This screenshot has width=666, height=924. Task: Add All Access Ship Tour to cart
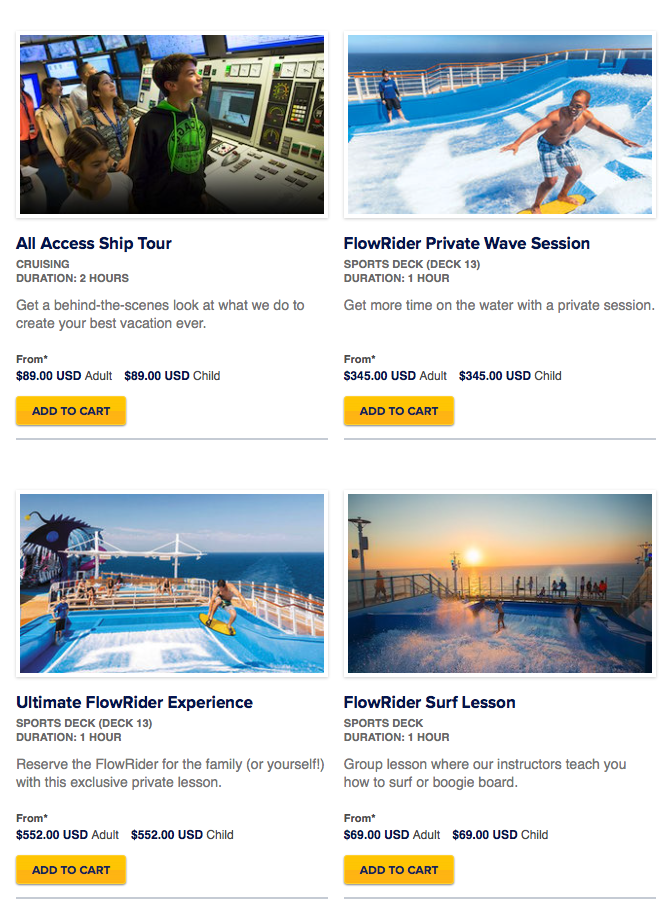click(71, 411)
